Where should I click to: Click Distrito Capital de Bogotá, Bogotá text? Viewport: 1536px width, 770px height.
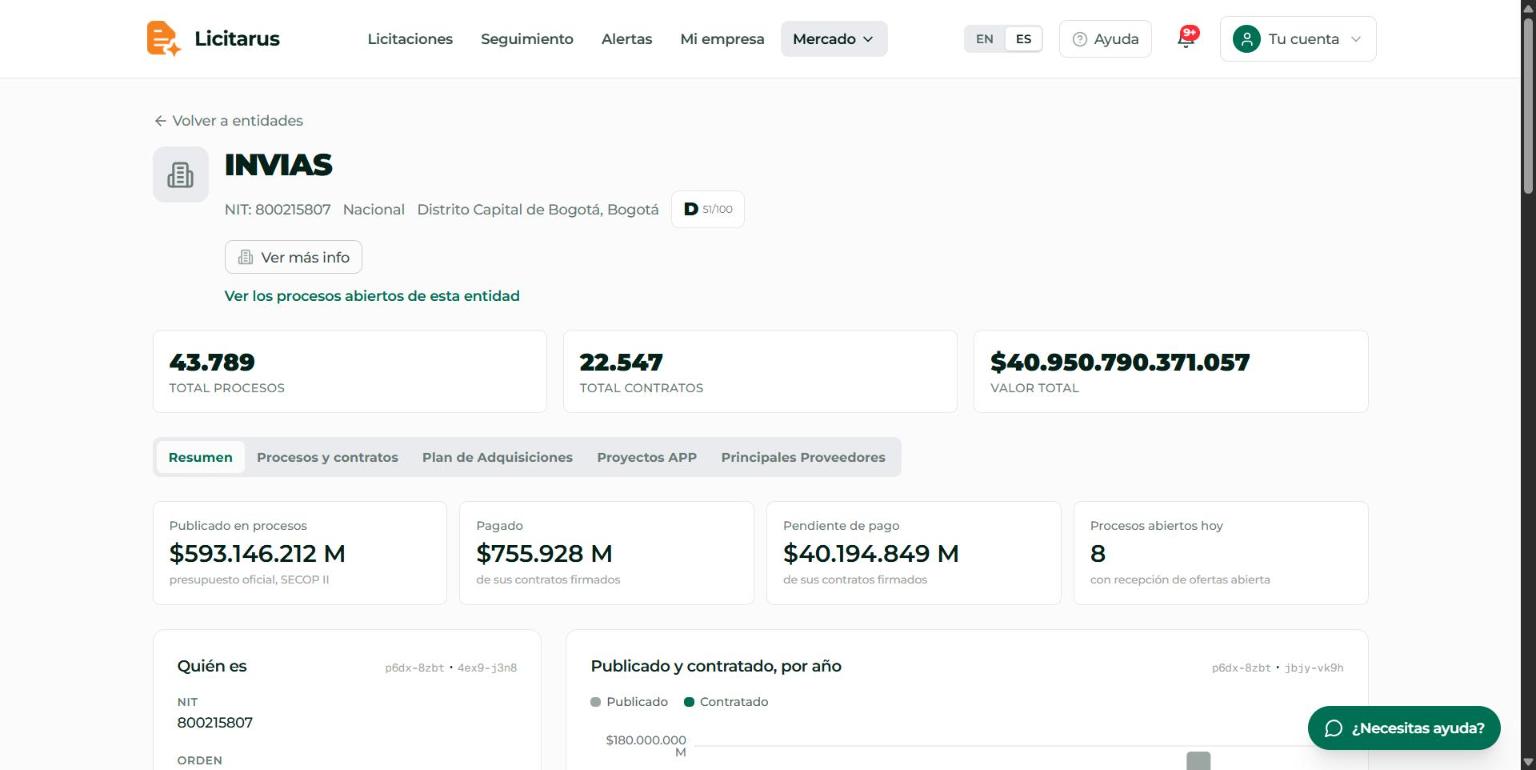click(x=538, y=210)
